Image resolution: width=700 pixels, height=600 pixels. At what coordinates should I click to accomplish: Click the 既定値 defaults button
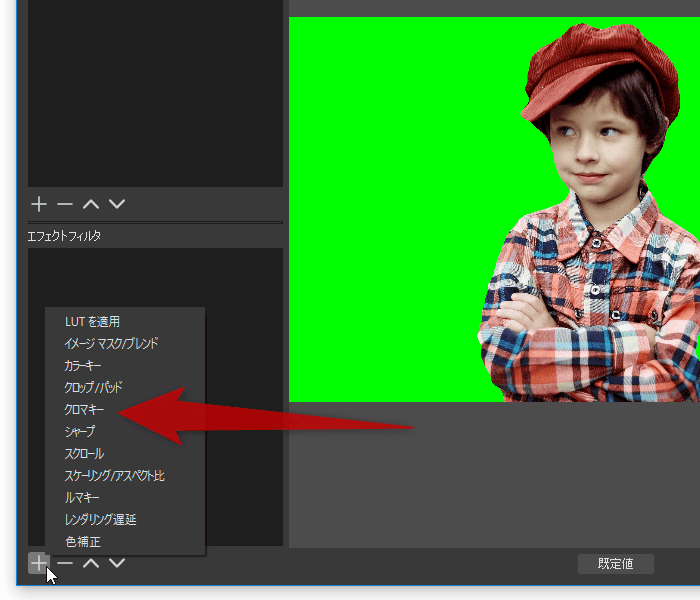pos(616,564)
